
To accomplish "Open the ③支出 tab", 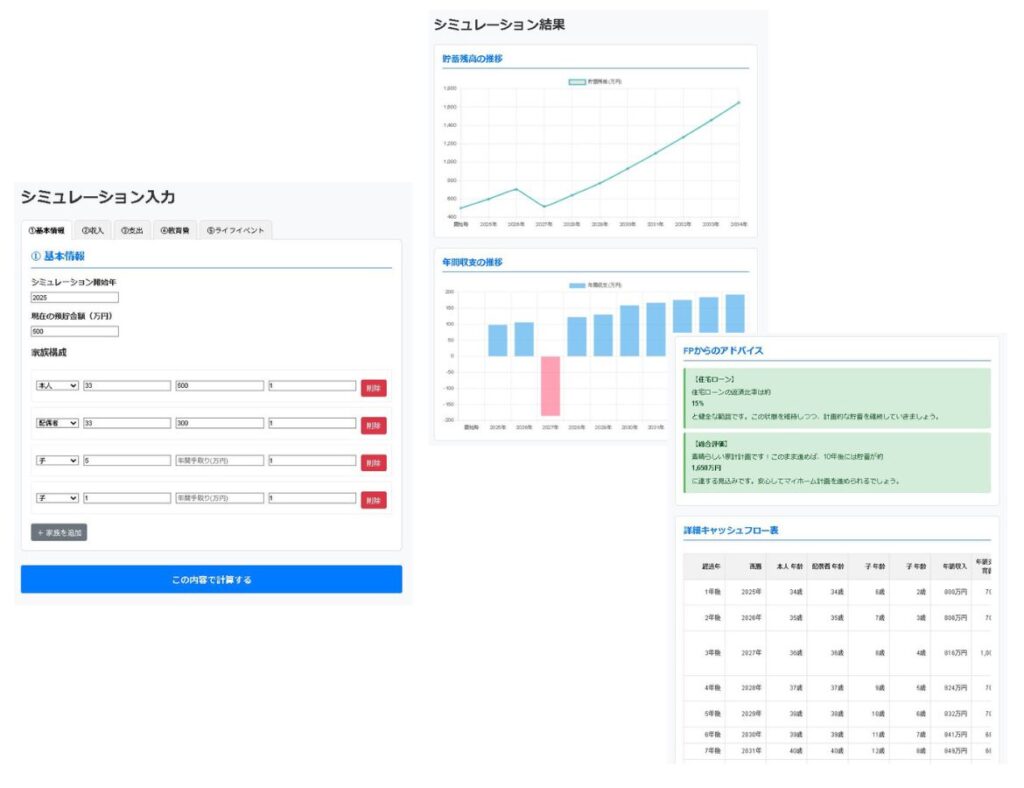I will [132, 230].
